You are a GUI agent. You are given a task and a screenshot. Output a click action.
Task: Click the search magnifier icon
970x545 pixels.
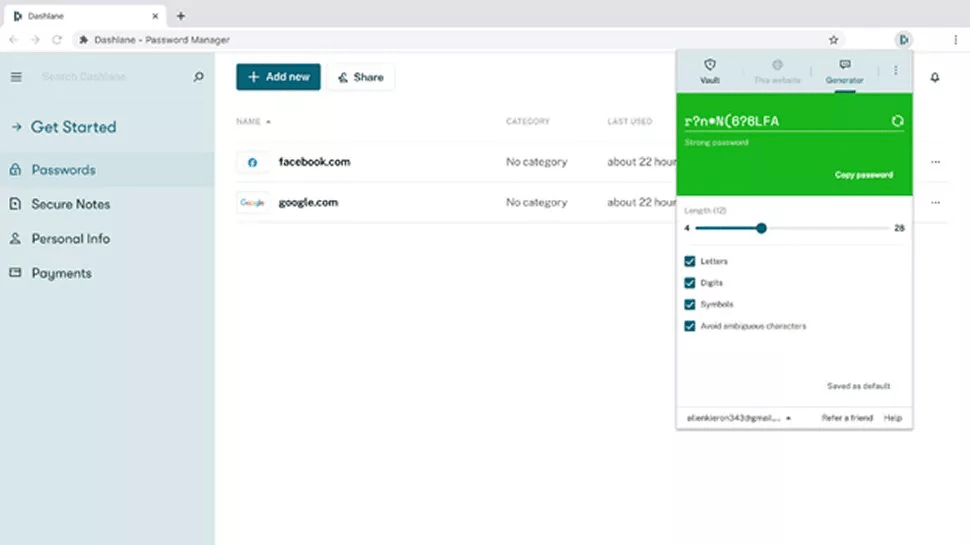pyautogui.click(x=198, y=77)
